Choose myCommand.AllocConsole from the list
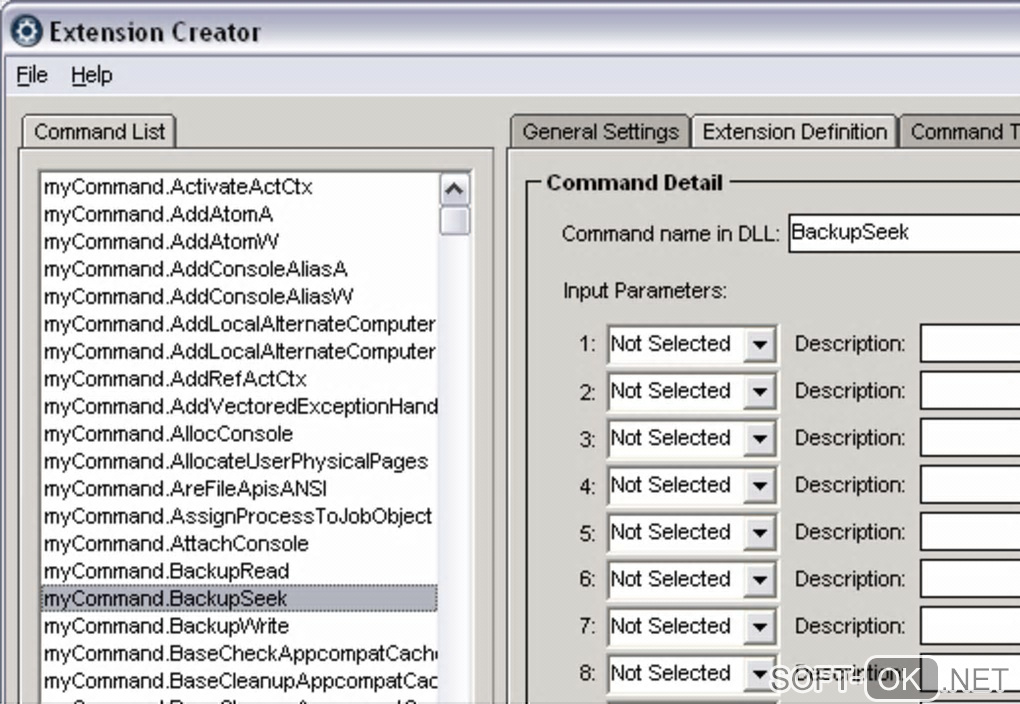Image resolution: width=1020 pixels, height=704 pixels. pyautogui.click(x=168, y=434)
